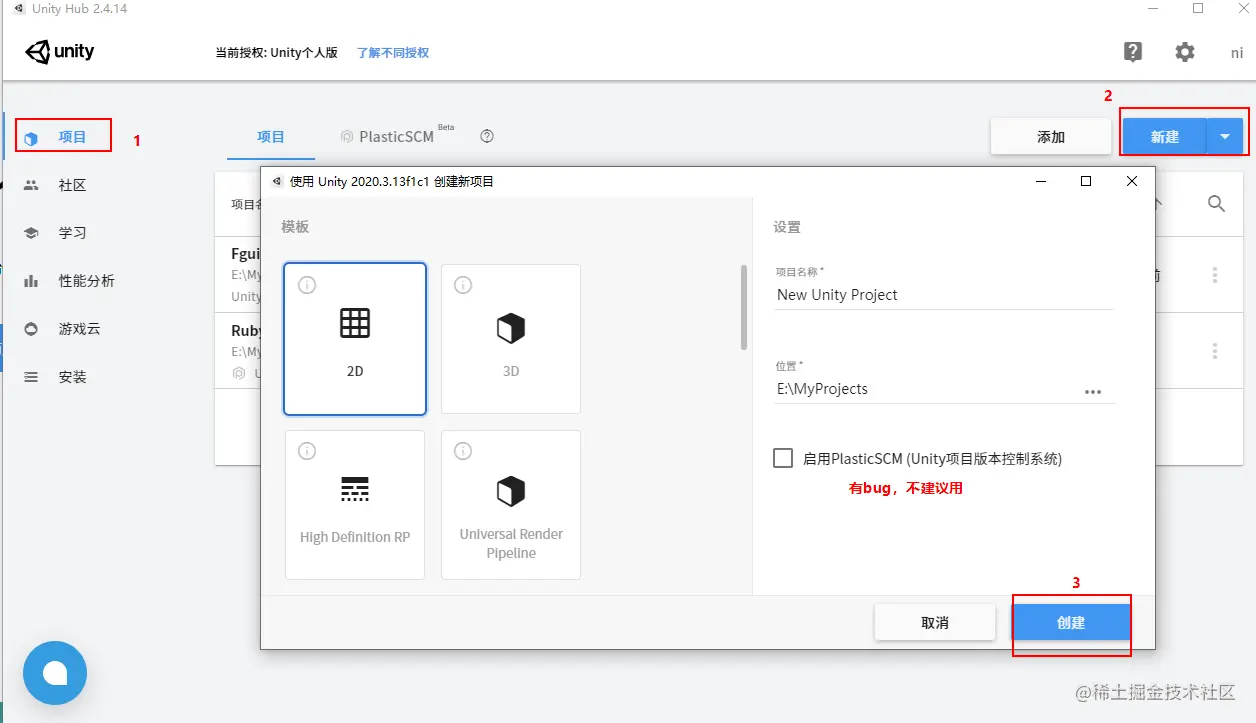Enable the 启用PlasticSCM checkbox

[783, 458]
